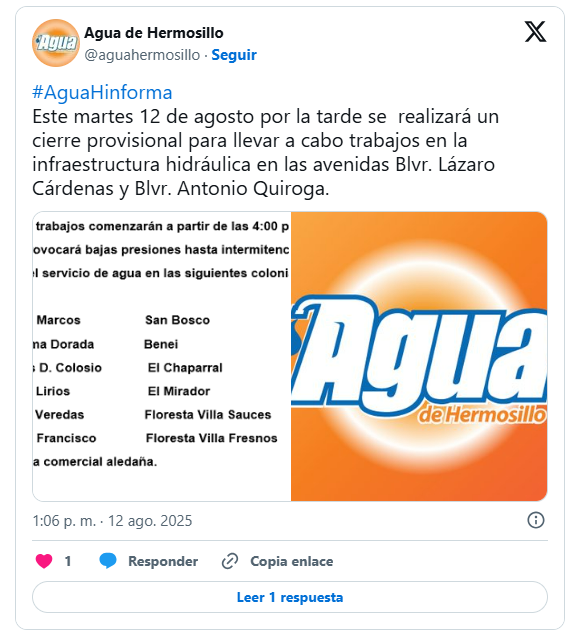Screen dimensions: 578x633
Task: Open the tweet timestamp 1:06 p. m.
Action: coord(64,521)
